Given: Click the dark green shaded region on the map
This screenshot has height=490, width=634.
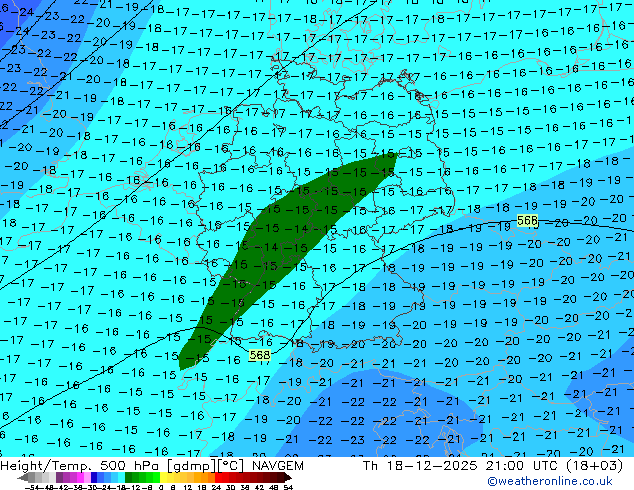Looking at the screenshot, I should tap(300, 240).
